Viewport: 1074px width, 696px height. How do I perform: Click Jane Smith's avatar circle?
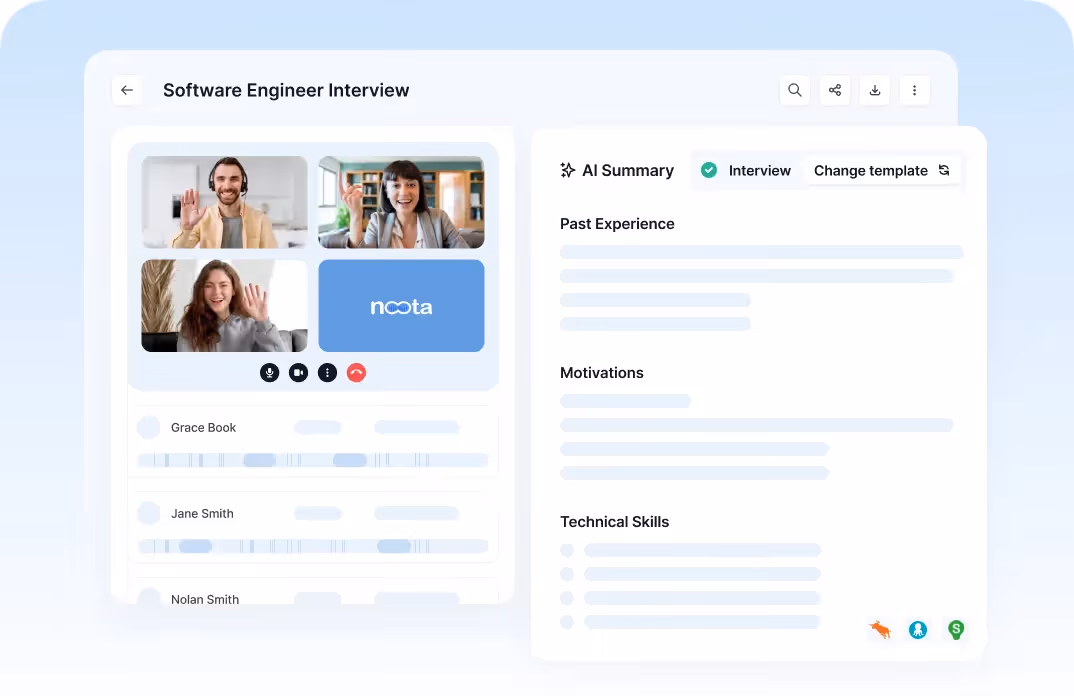point(149,513)
